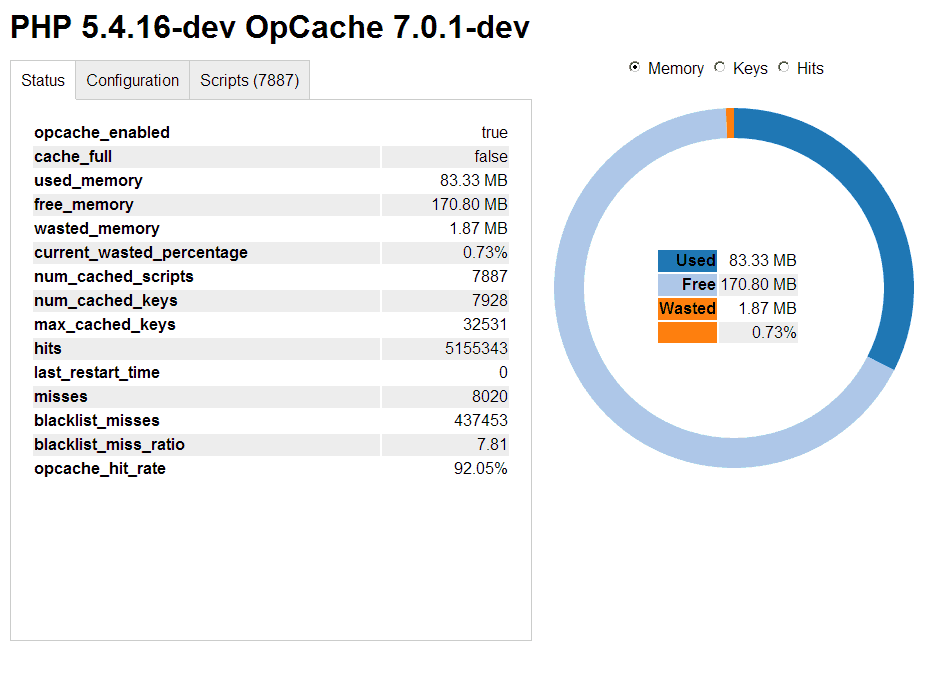Click the Wasted color swatch in the legend
The image size is (949, 679).
tap(687, 309)
